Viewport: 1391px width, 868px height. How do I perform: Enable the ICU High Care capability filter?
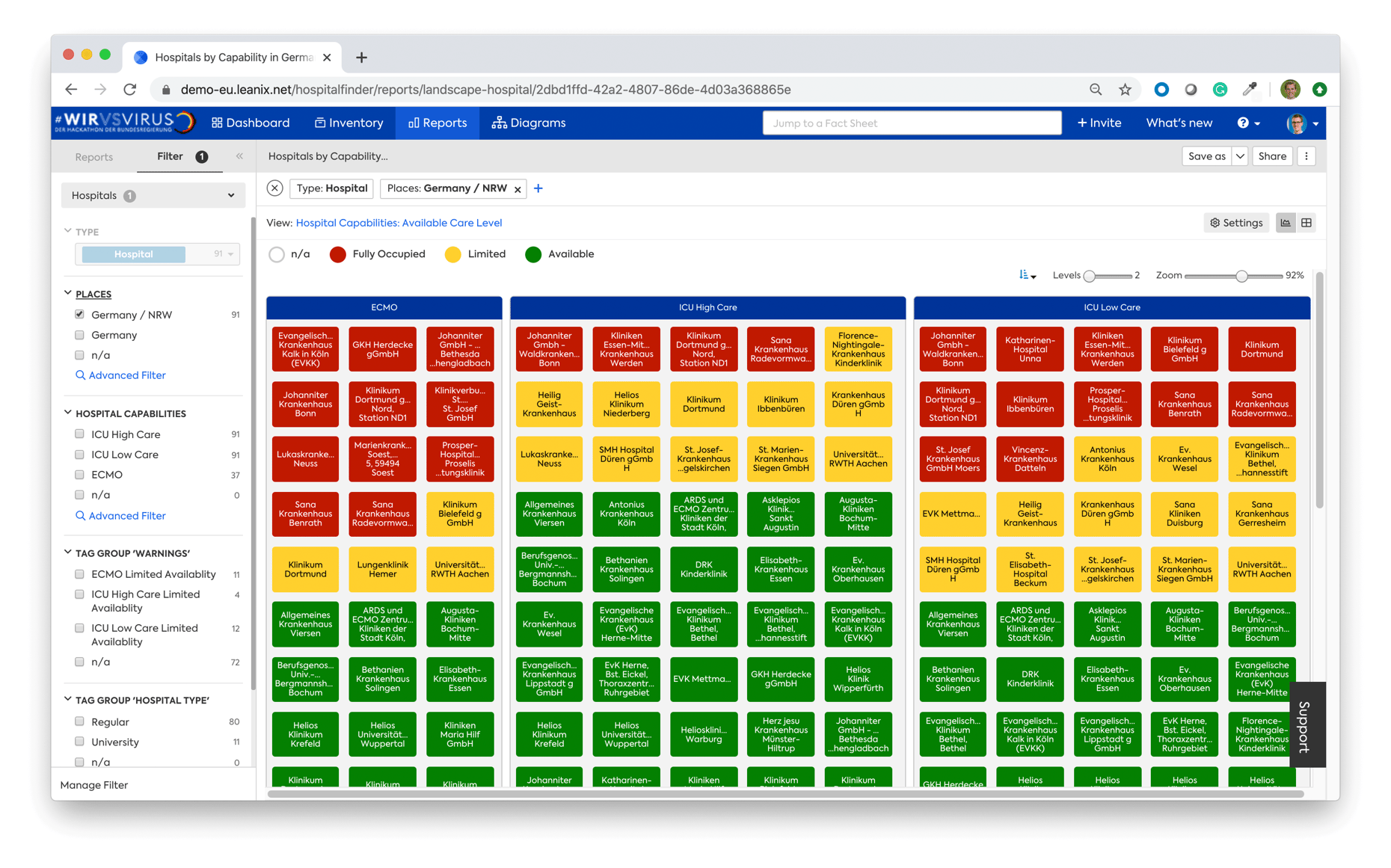pyautogui.click(x=79, y=434)
